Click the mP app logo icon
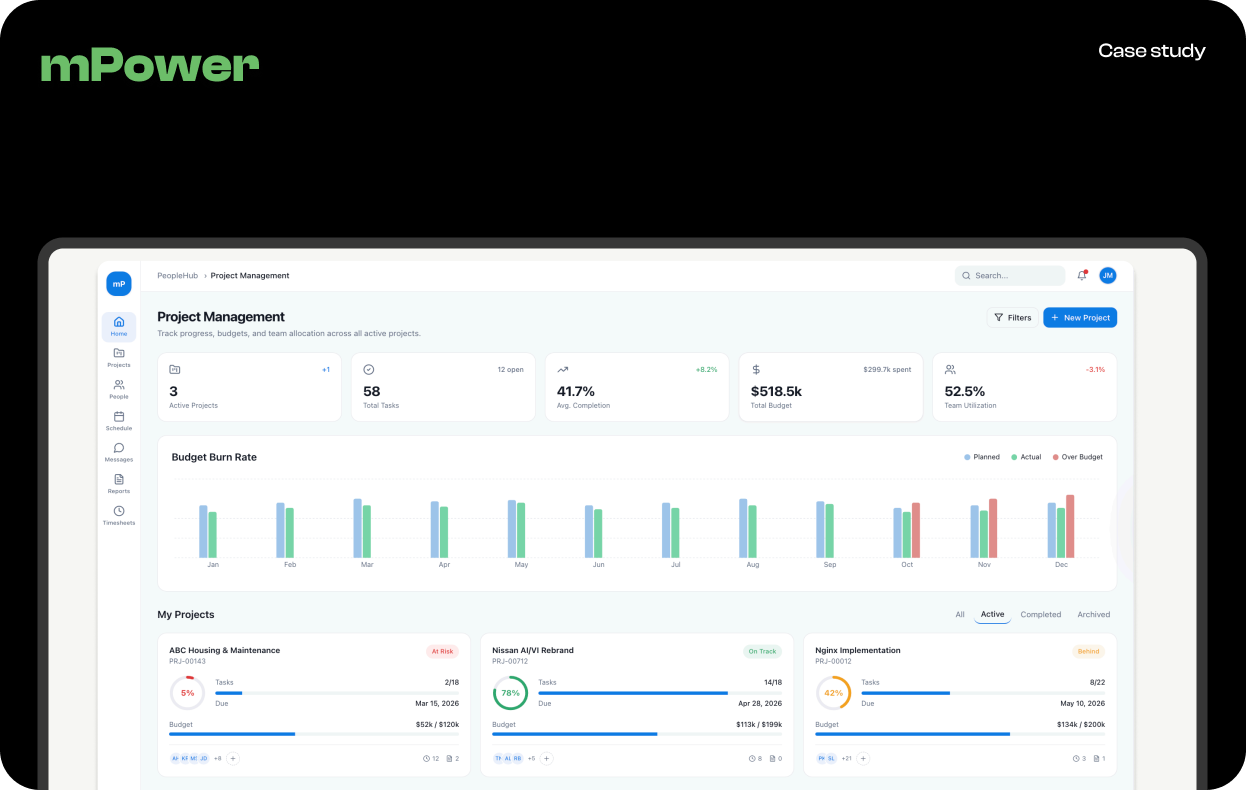Image resolution: width=1246 pixels, height=790 pixels. tap(119, 284)
